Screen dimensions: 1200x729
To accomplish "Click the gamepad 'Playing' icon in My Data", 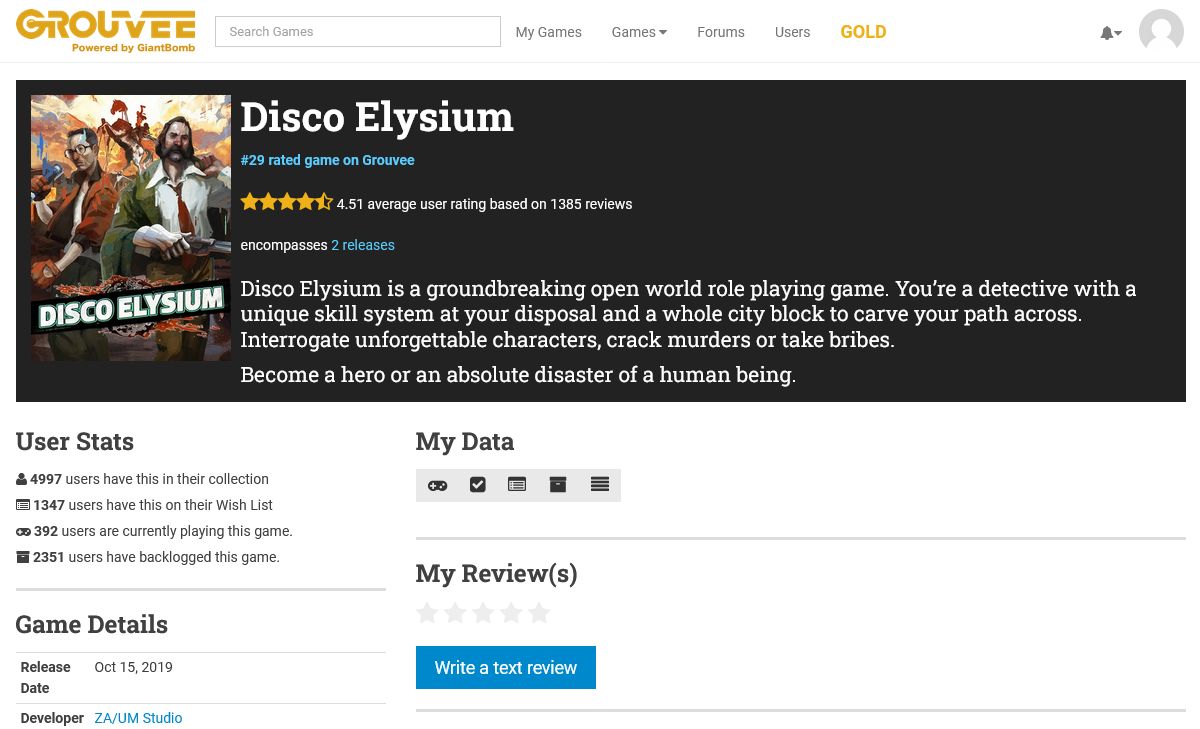I will pyautogui.click(x=437, y=485).
